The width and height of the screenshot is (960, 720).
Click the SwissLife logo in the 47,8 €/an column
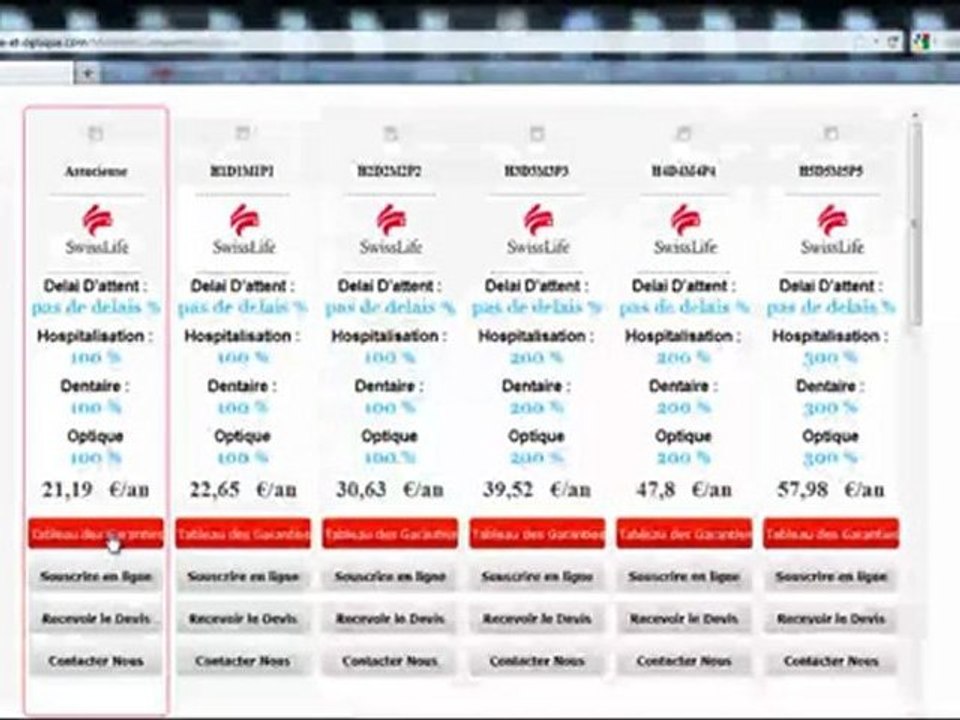tap(684, 230)
